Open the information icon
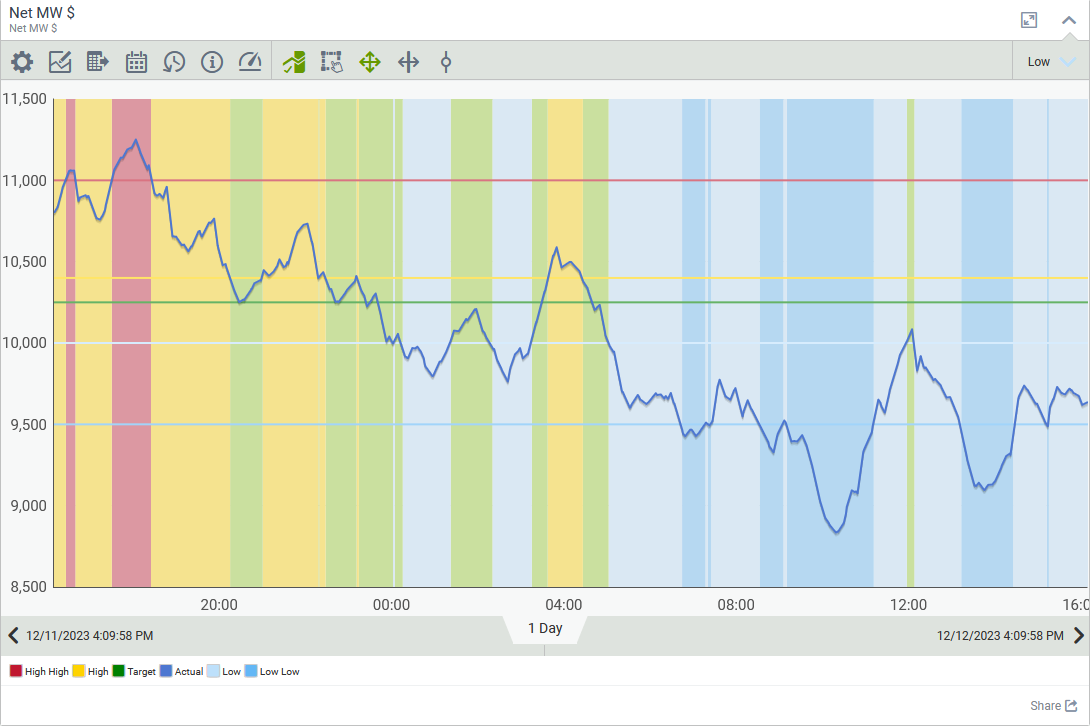 (x=212, y=62)
